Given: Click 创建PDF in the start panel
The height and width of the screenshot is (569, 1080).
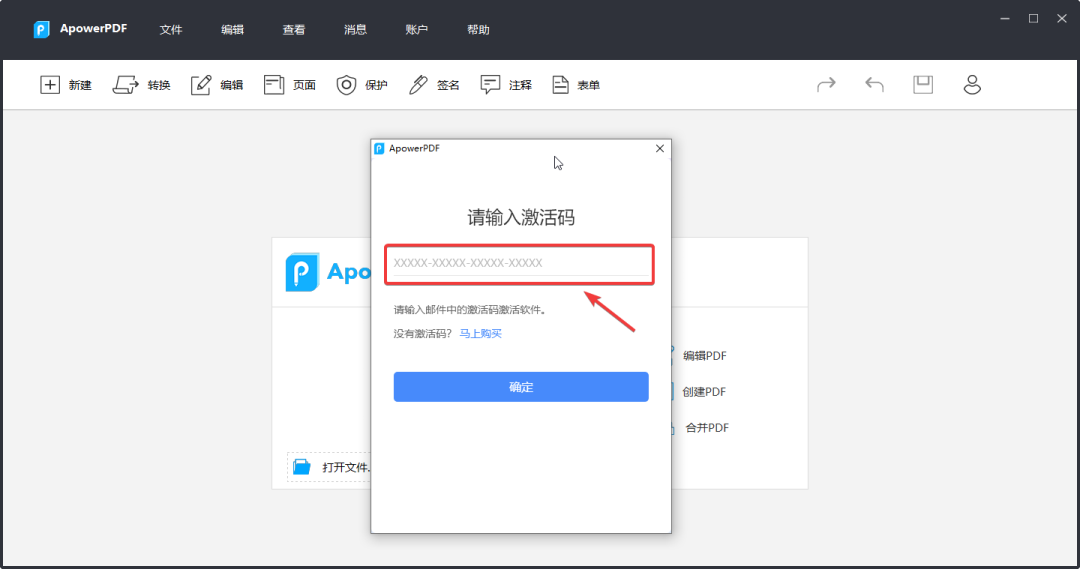Looking at the screenshot, I should 704,392.
